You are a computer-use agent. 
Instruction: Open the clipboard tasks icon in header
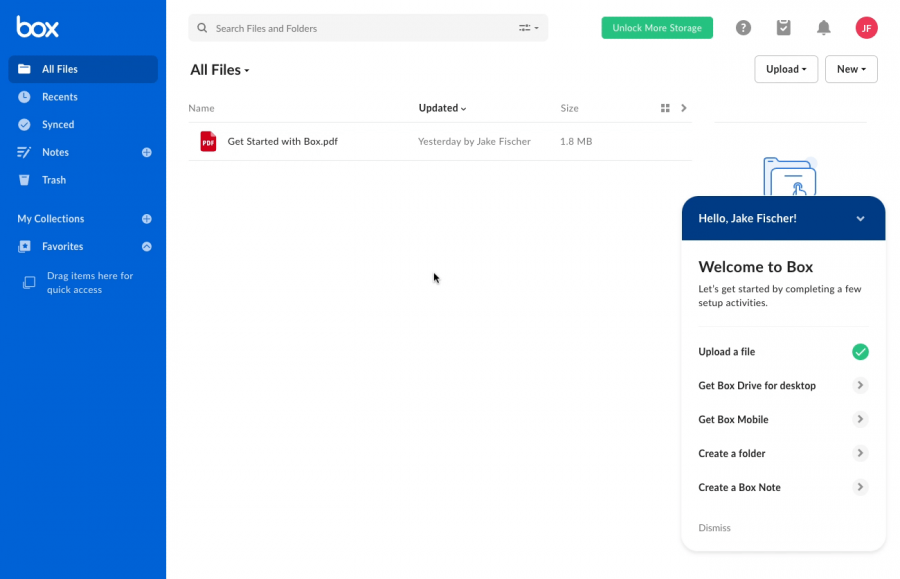(x=783, y=27)
